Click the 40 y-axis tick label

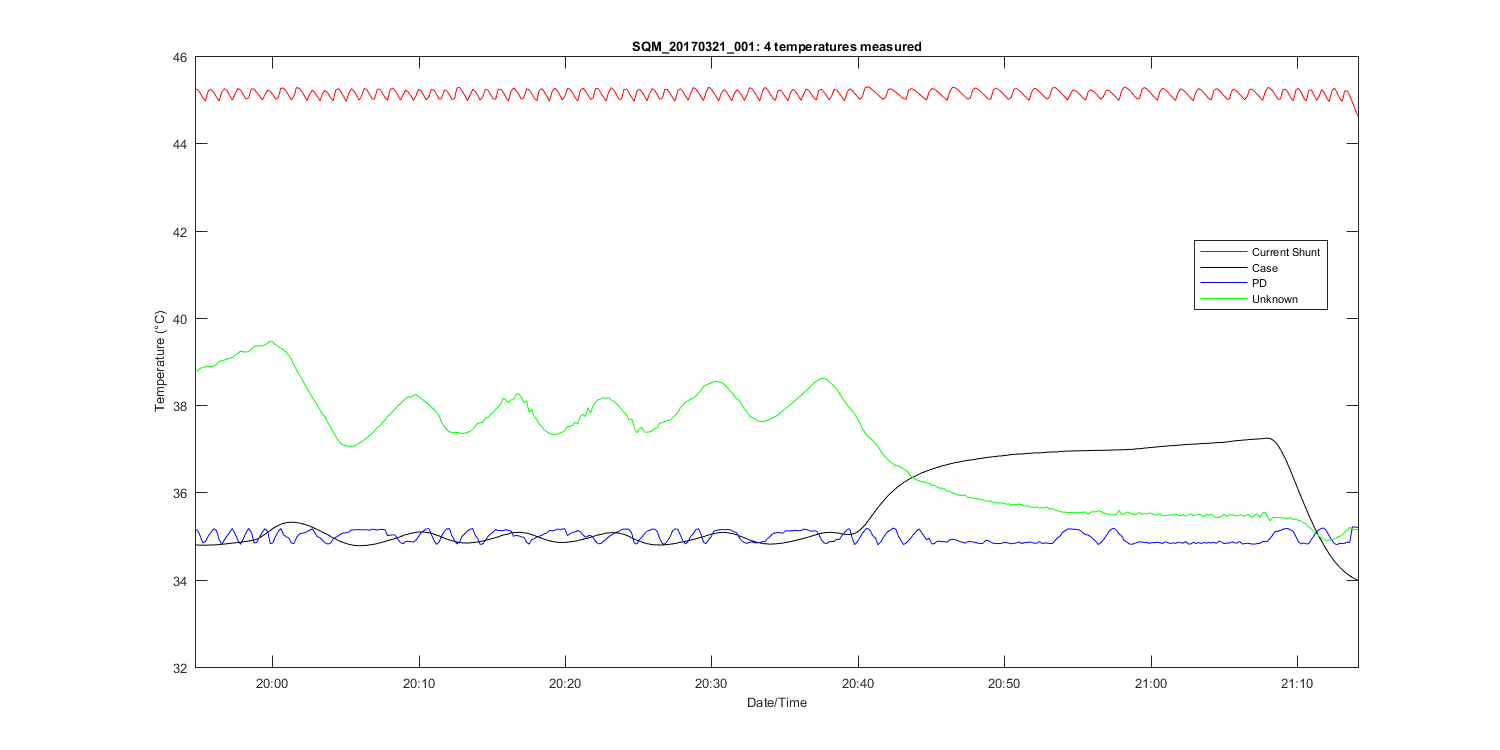(x=180, y=319)
